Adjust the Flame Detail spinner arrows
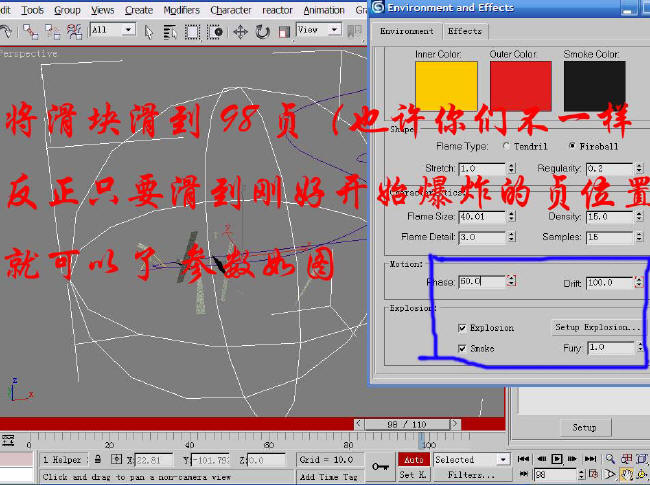Viewport: 650px width, 485px height. 512,237
